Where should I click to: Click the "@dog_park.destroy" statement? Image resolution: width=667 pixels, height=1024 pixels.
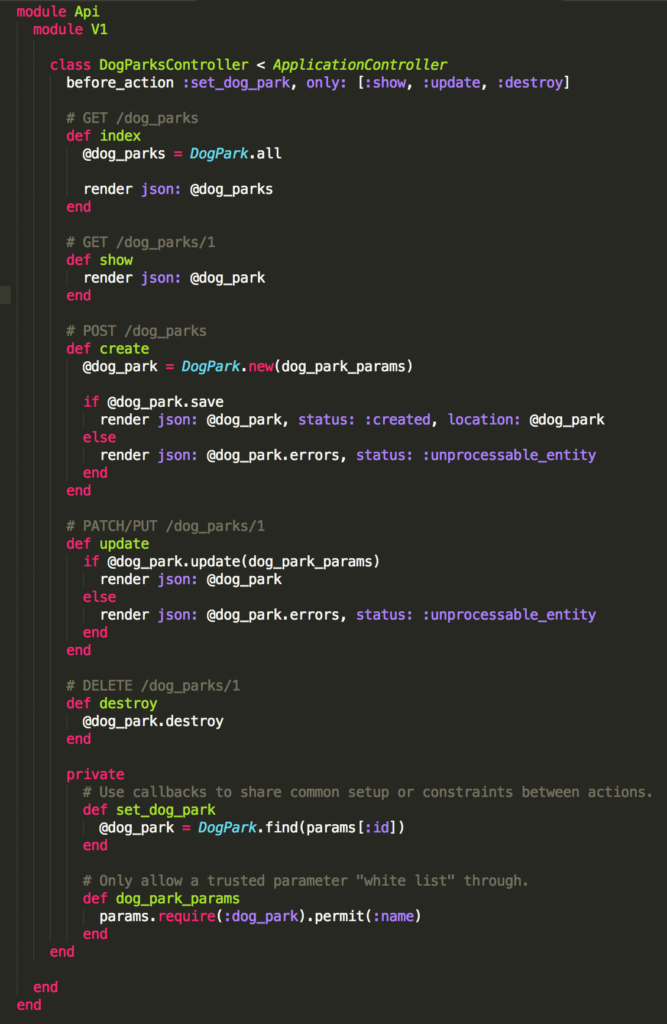154,722
